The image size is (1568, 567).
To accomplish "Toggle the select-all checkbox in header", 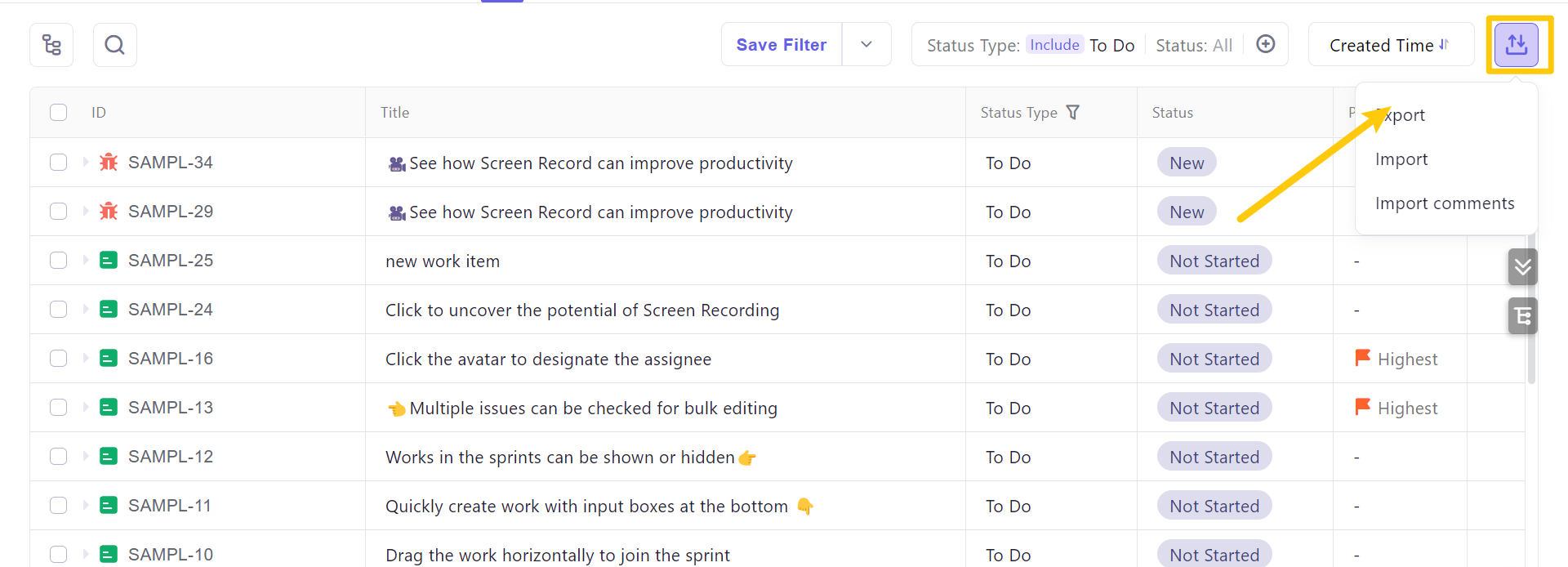I will 58,112.
